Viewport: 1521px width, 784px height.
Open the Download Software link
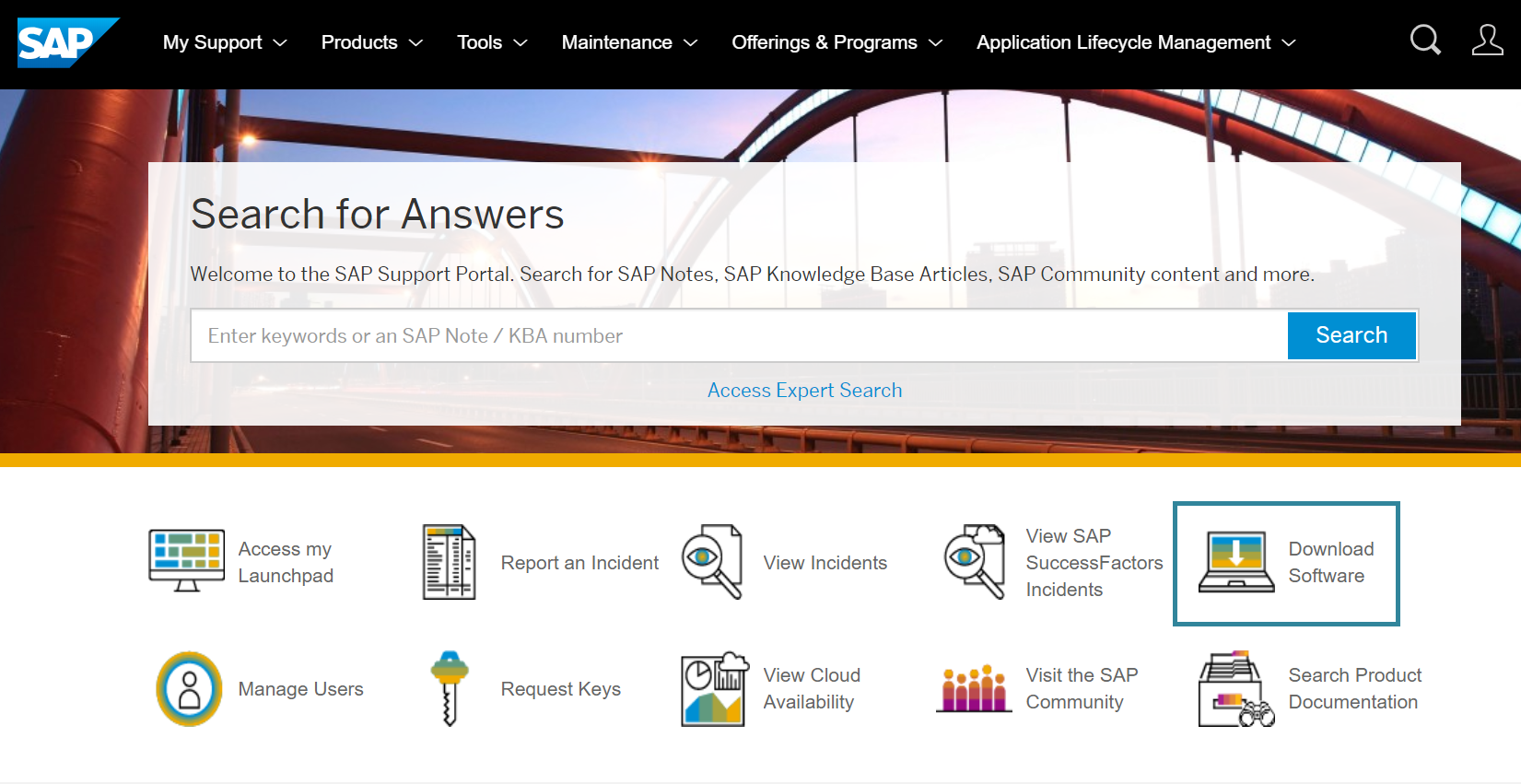(x=1331, y=562)
